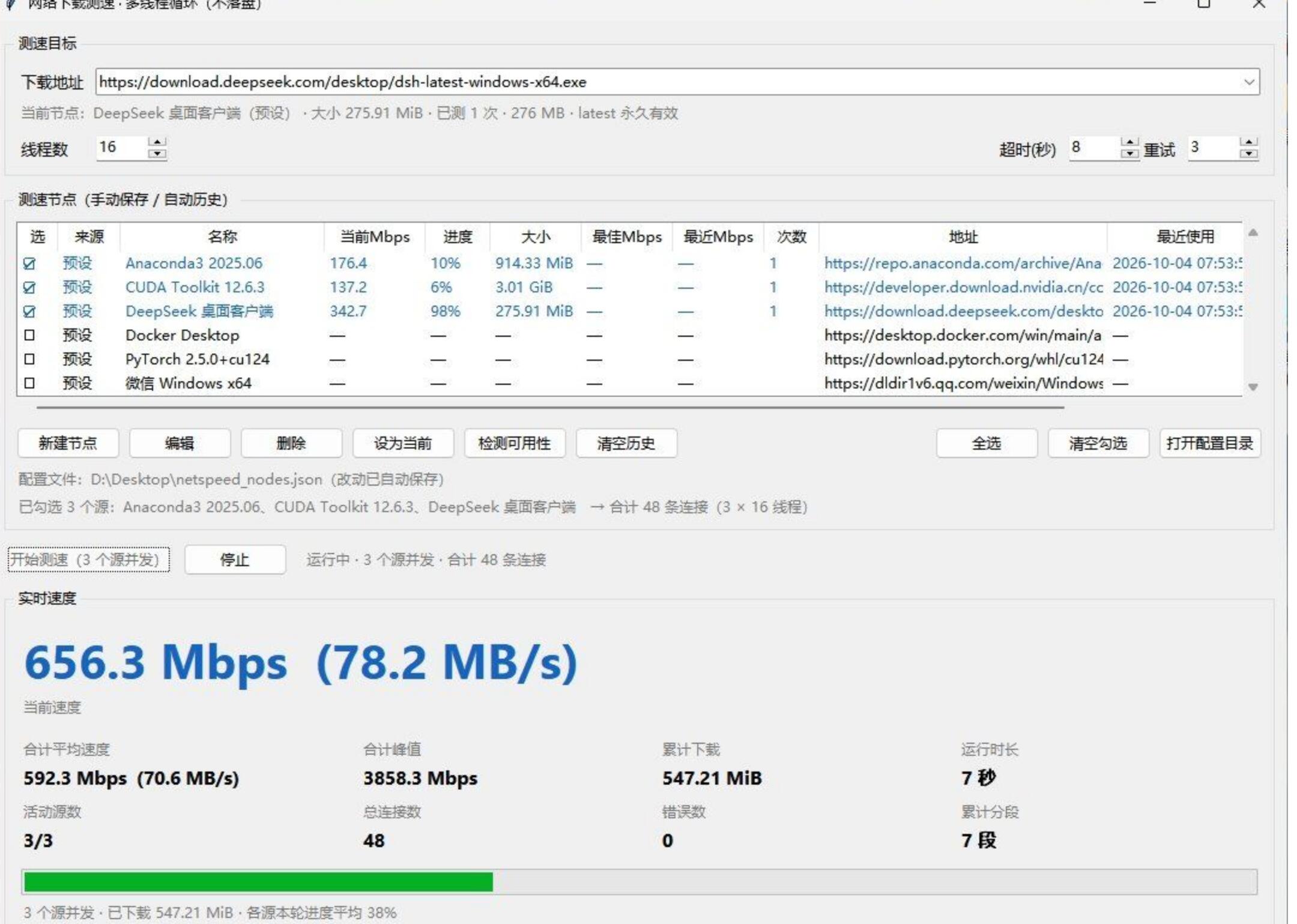1297x924 pixels.
Task: Clear selections with 清空勾选
Action: click(x=1098, y=444)
